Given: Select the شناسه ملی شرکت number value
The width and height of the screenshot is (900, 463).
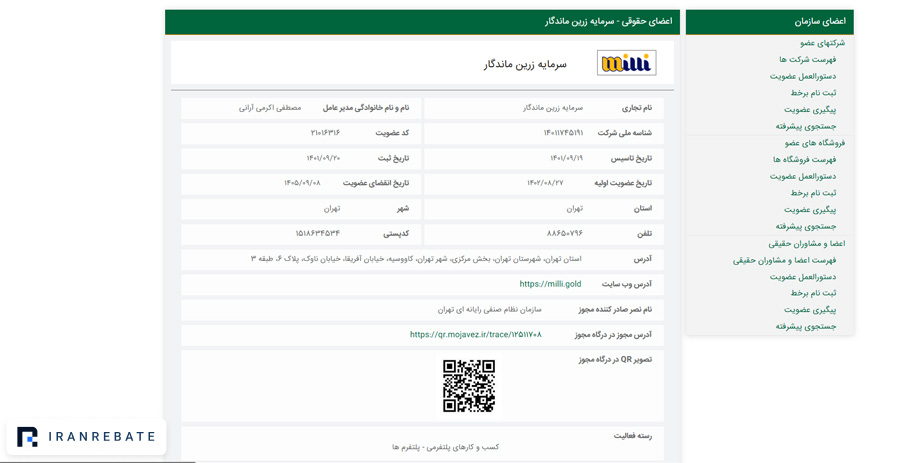Looking at the screenshot, I should tap(563, 133).
